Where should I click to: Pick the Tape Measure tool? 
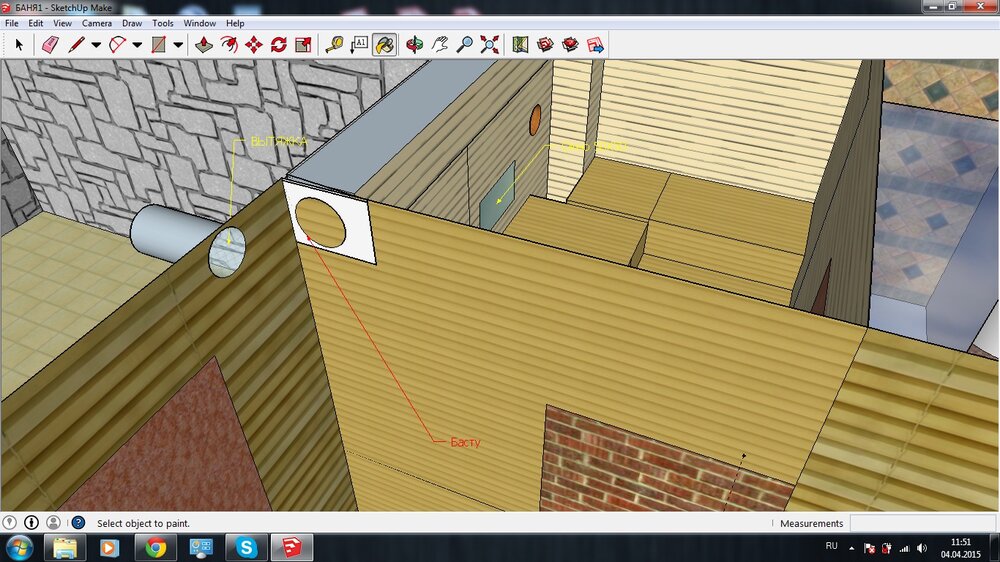[x=334, y=44]
